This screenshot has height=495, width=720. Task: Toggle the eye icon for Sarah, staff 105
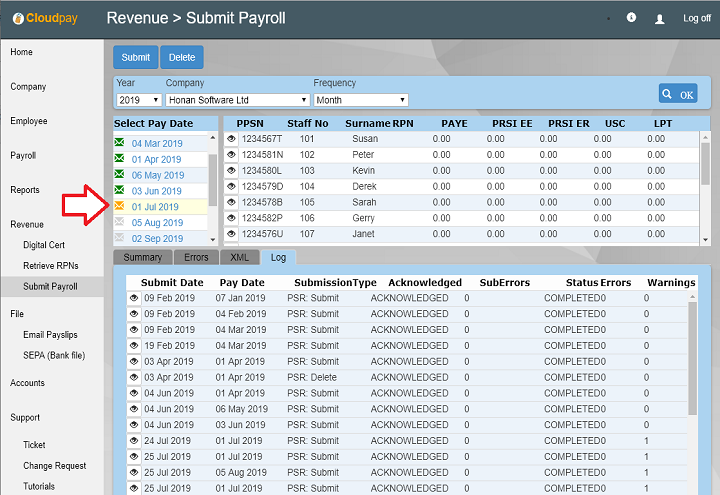(x=231, y=202)
